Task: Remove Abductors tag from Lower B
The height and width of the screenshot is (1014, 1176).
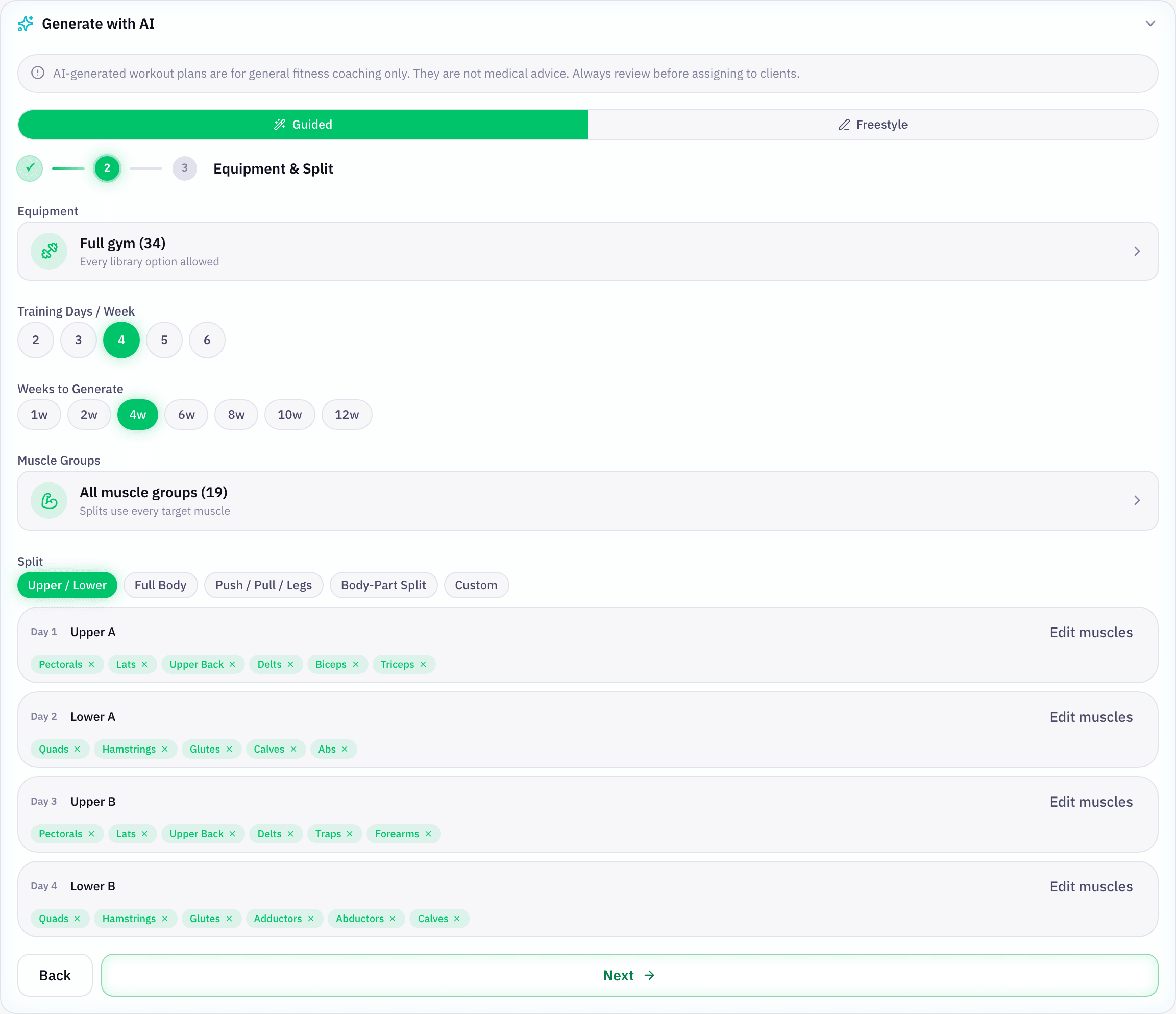Action: 392,919
